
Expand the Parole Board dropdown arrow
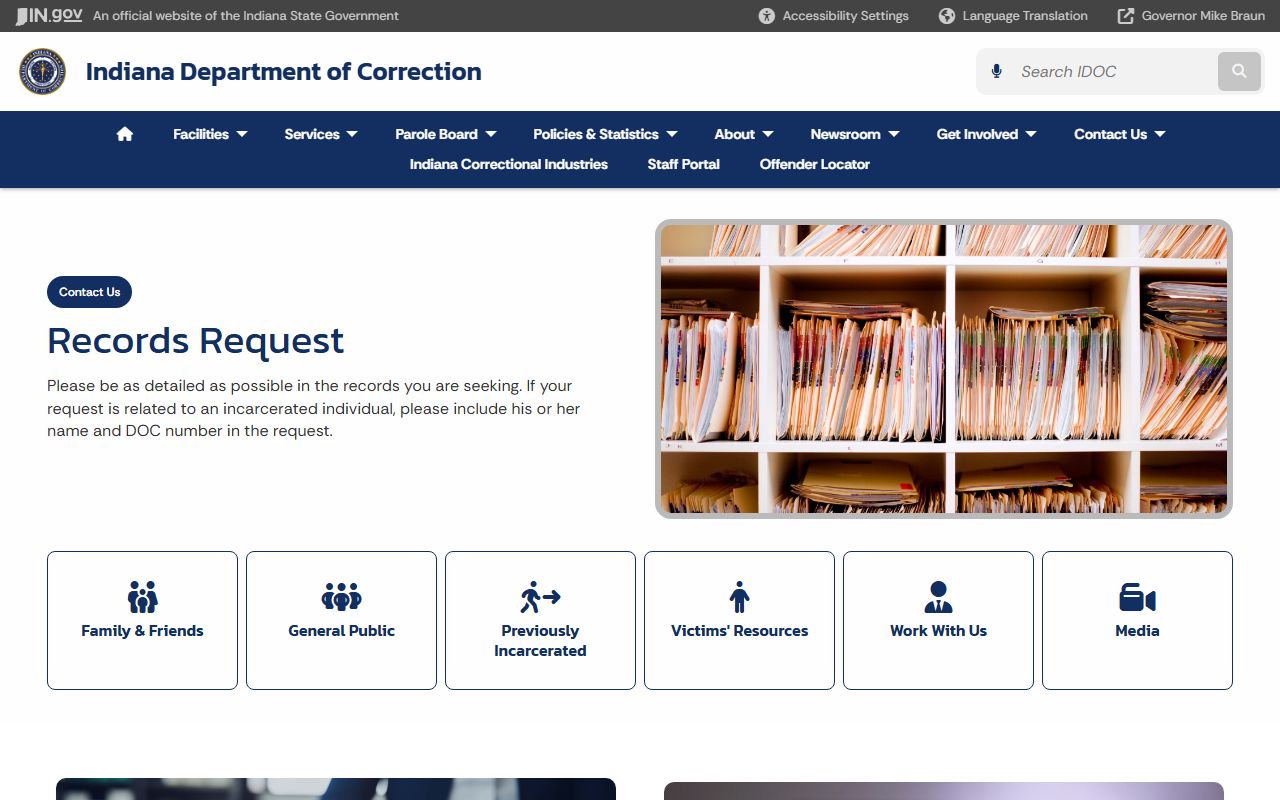490,134
